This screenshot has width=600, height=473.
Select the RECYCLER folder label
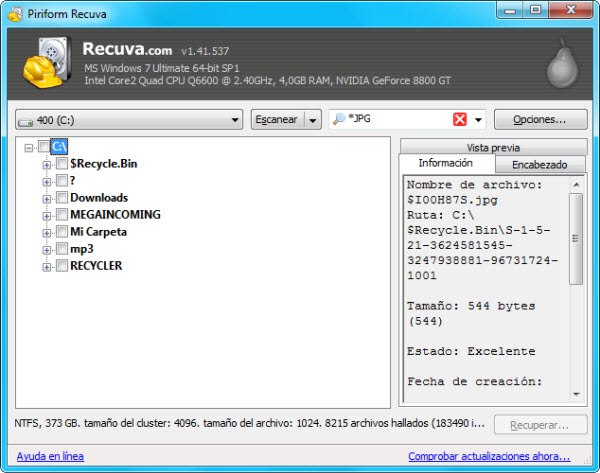(96, 266)
